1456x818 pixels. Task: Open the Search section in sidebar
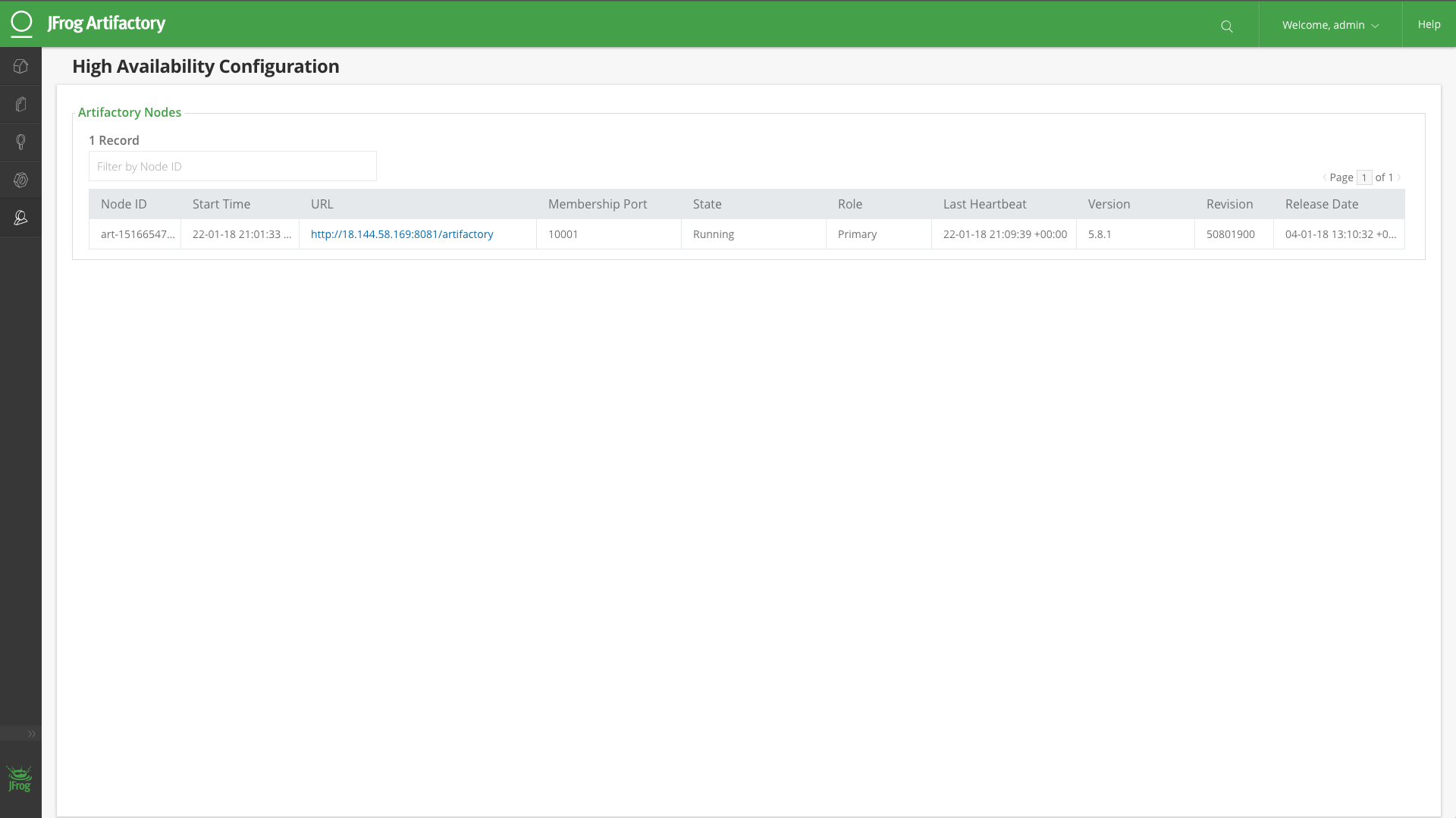click(x=20, y=142)
